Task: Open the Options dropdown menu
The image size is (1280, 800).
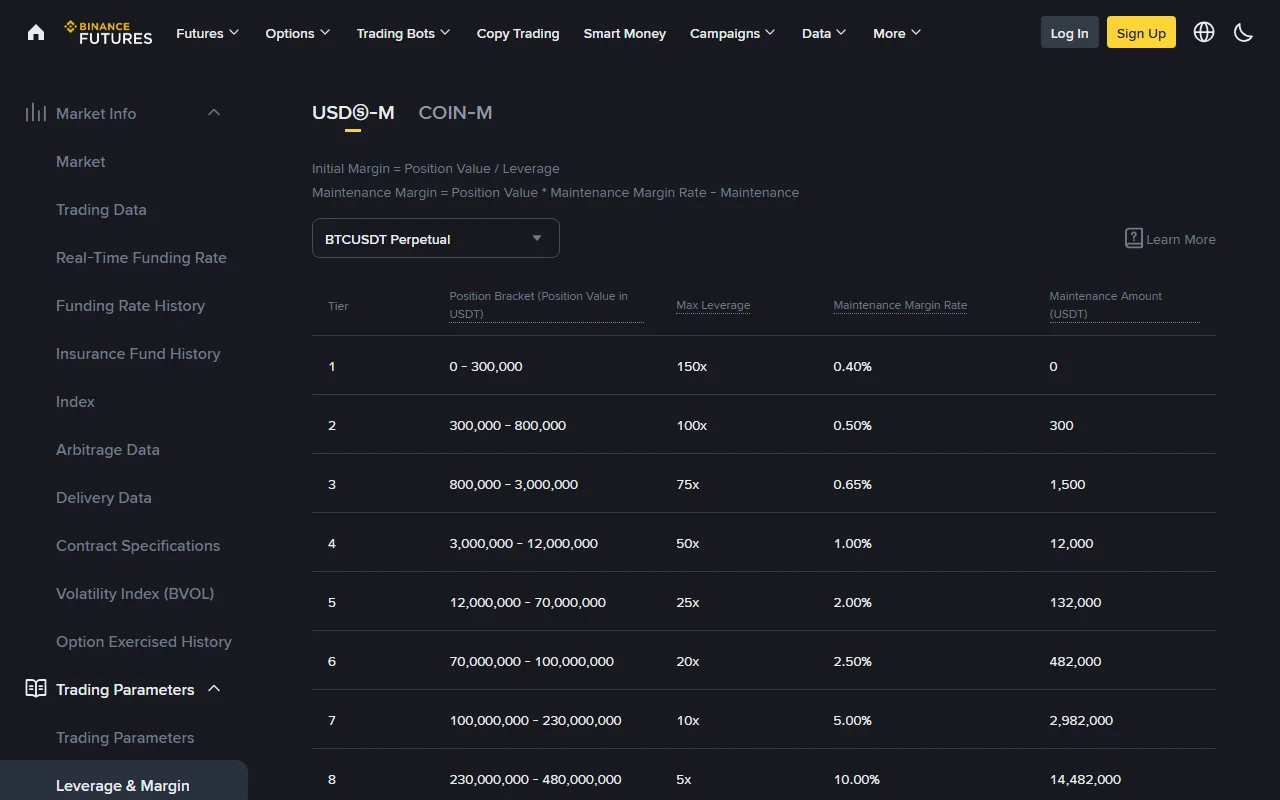Action: point(298,33)
